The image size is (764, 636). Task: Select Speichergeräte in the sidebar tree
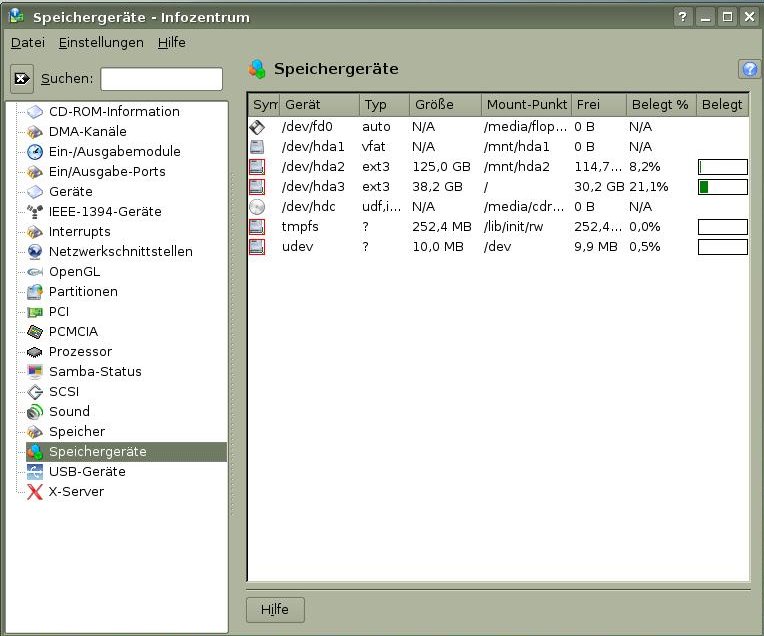126,452
